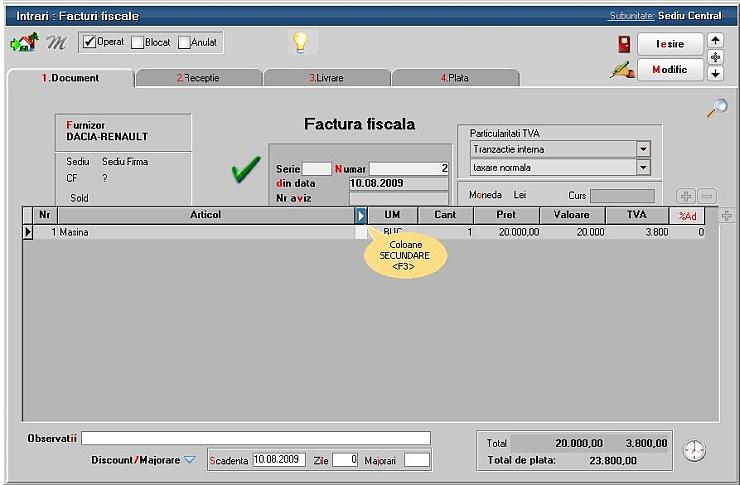The height and width of the screenshot is (485, 740).
Task: Click the Pret column header
Action: (506, 215)
